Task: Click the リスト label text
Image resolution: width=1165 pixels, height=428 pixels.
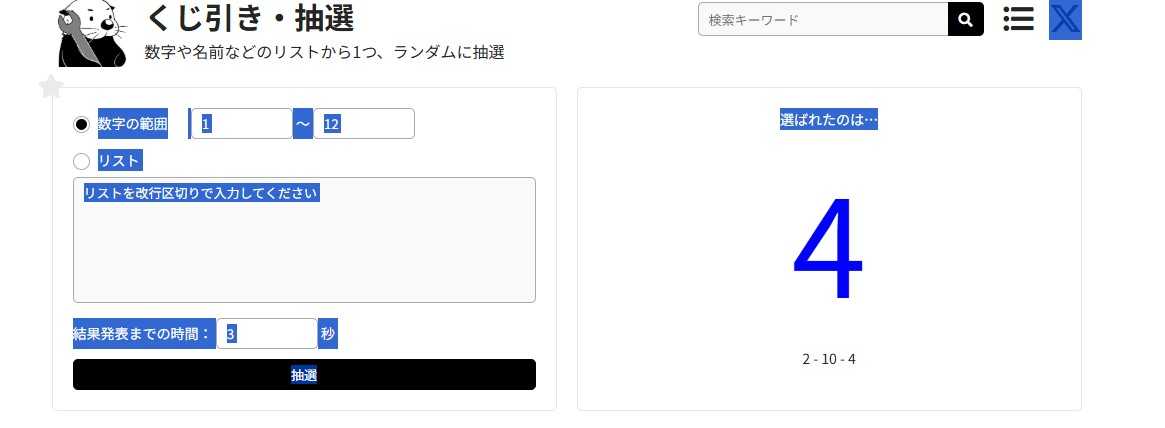Action: coord(119,161)
